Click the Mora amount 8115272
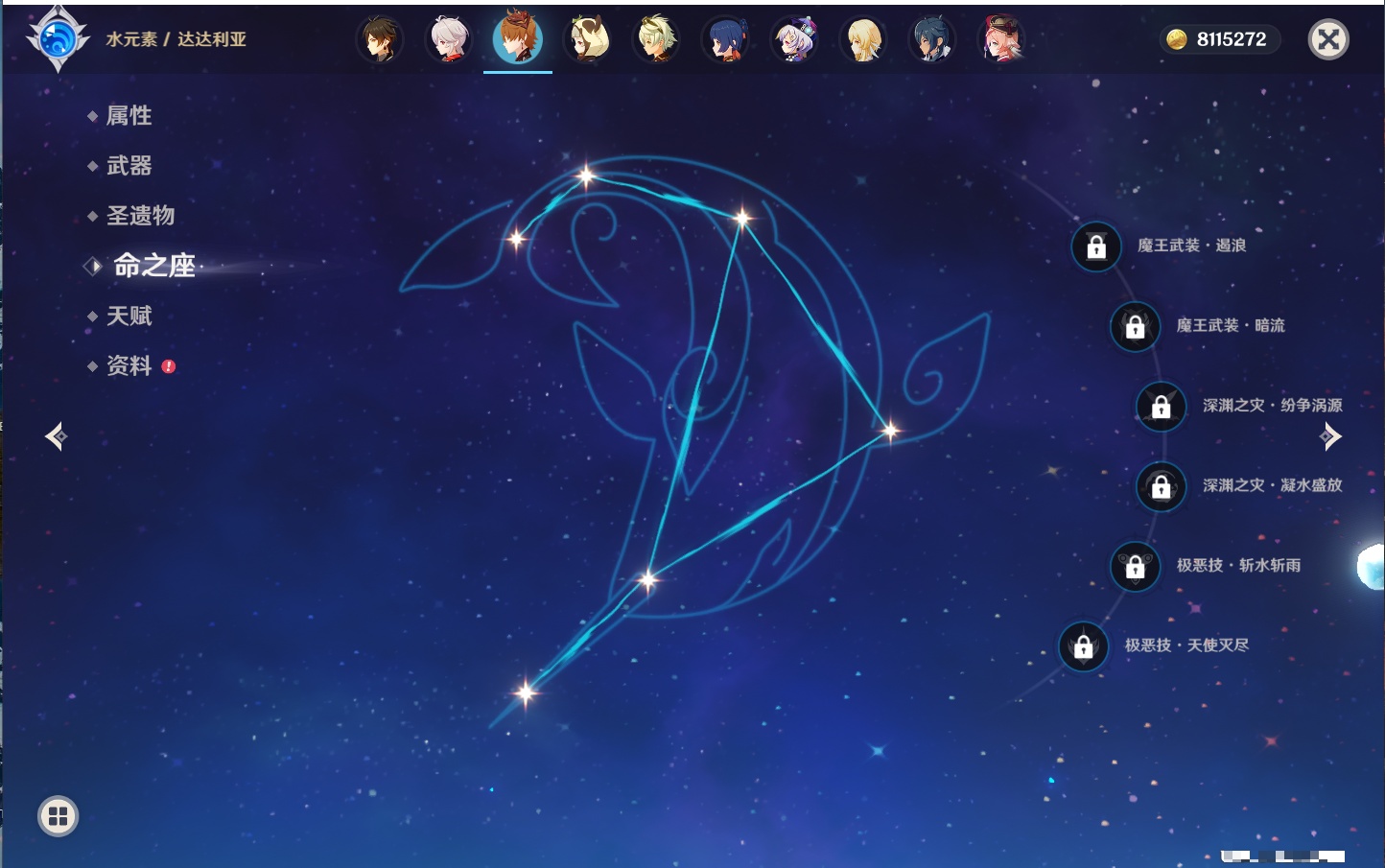This screenshot has width=1385, height=868. (1232, 39)
